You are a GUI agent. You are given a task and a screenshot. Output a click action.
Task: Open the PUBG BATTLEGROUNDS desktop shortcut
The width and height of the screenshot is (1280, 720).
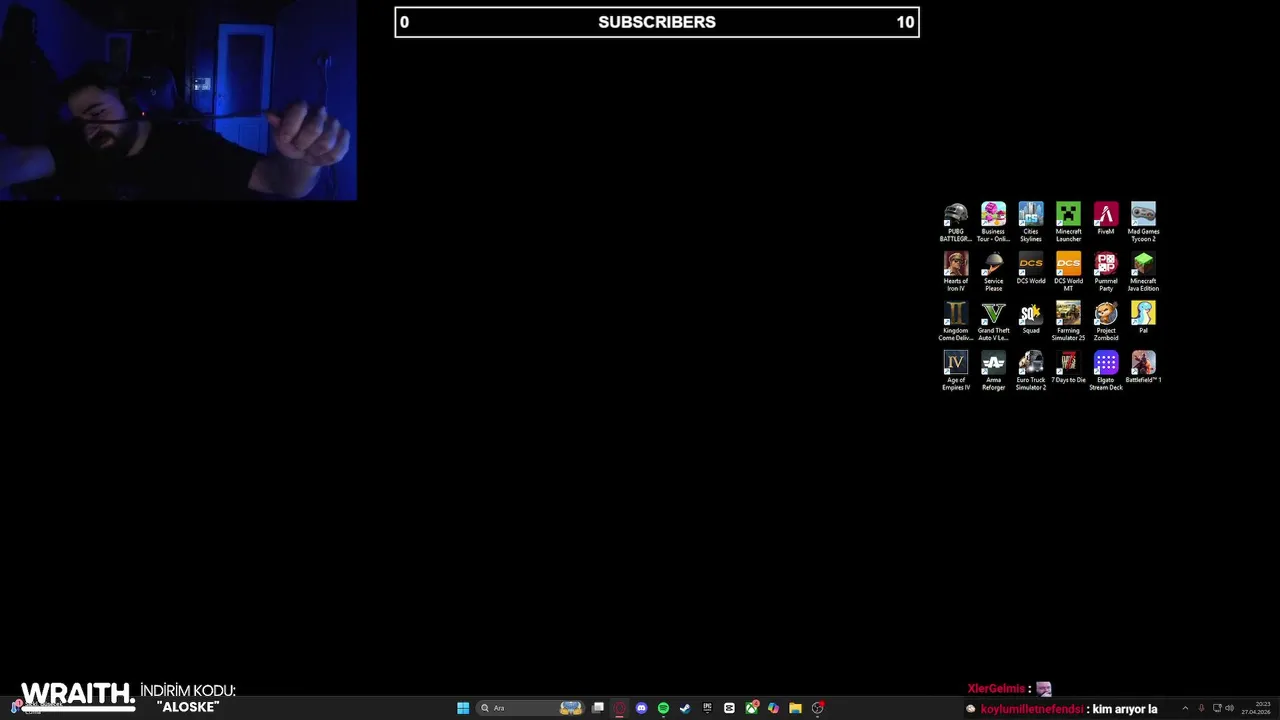[x=956, y=222]
